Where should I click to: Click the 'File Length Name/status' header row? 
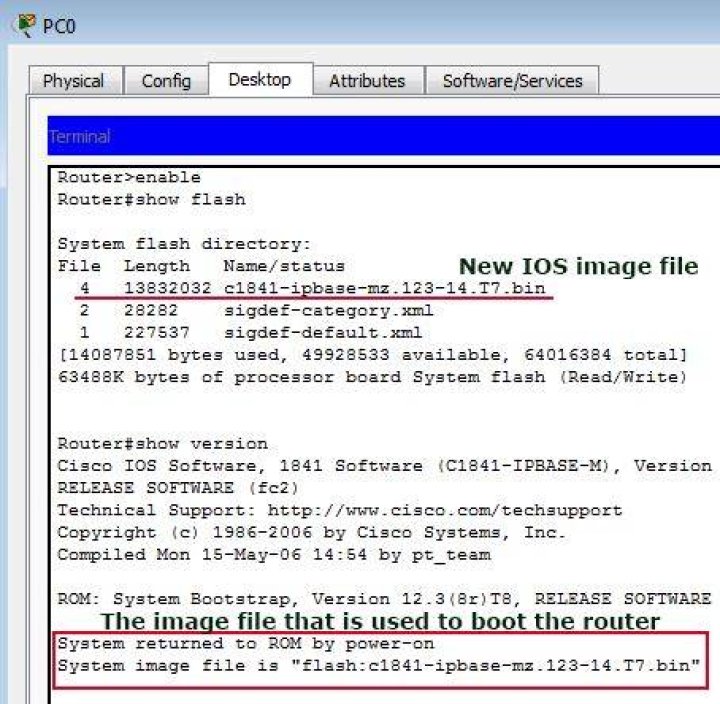(x=201, y=266)
